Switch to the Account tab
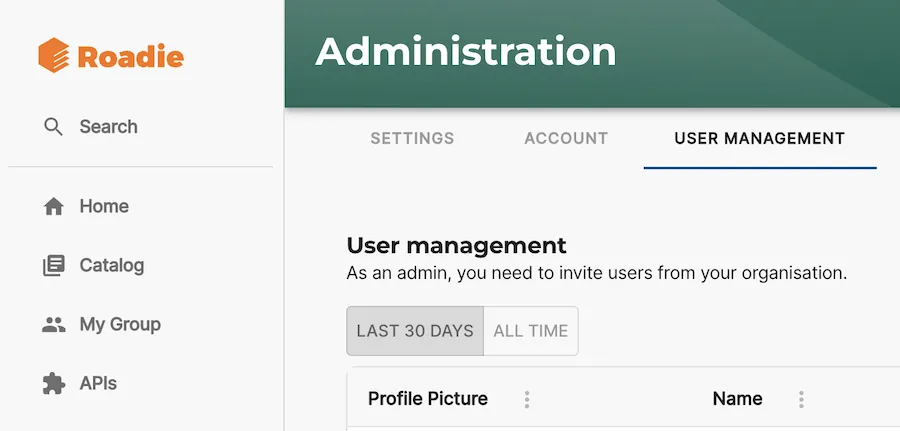Image resolution: width=900 pixels, height=431 pixels. pyautogui.click(x=566, y=138)
